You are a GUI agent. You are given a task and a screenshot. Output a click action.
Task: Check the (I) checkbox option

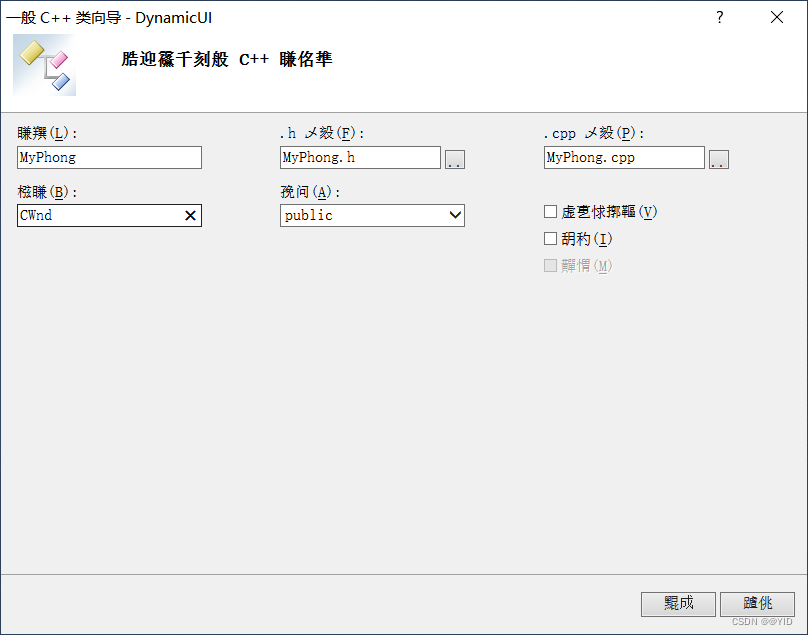tap(550, 238)
